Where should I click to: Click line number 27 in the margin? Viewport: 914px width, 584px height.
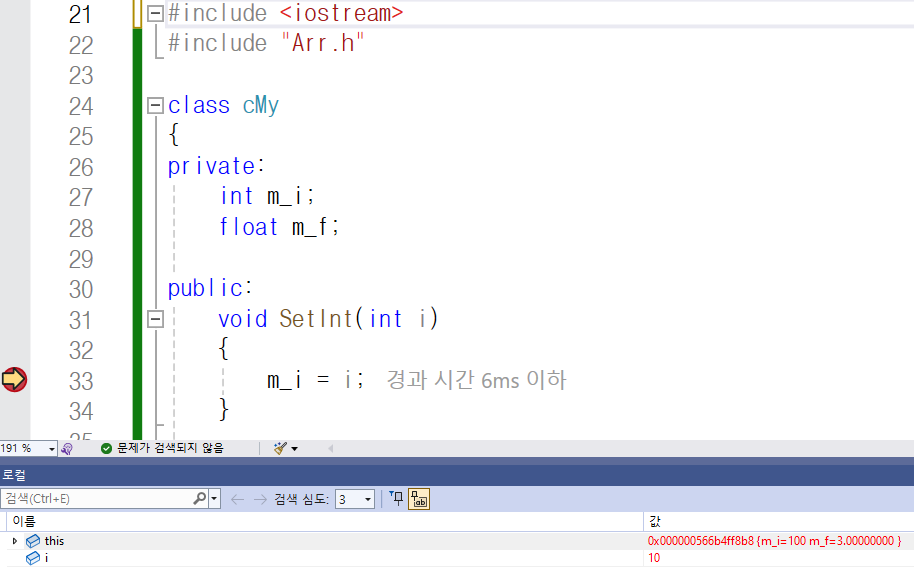click(x=80, y=198)
